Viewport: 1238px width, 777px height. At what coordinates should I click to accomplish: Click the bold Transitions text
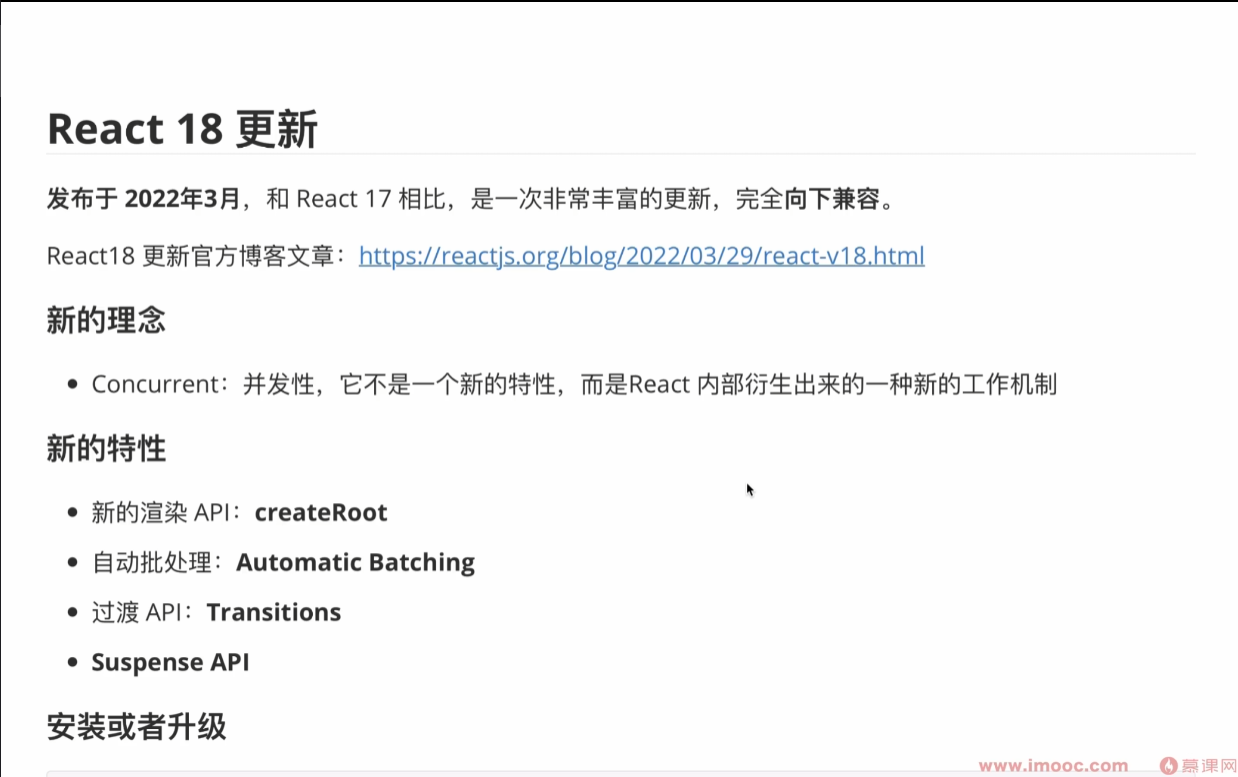pyautogui.click(x=274, y=612)
